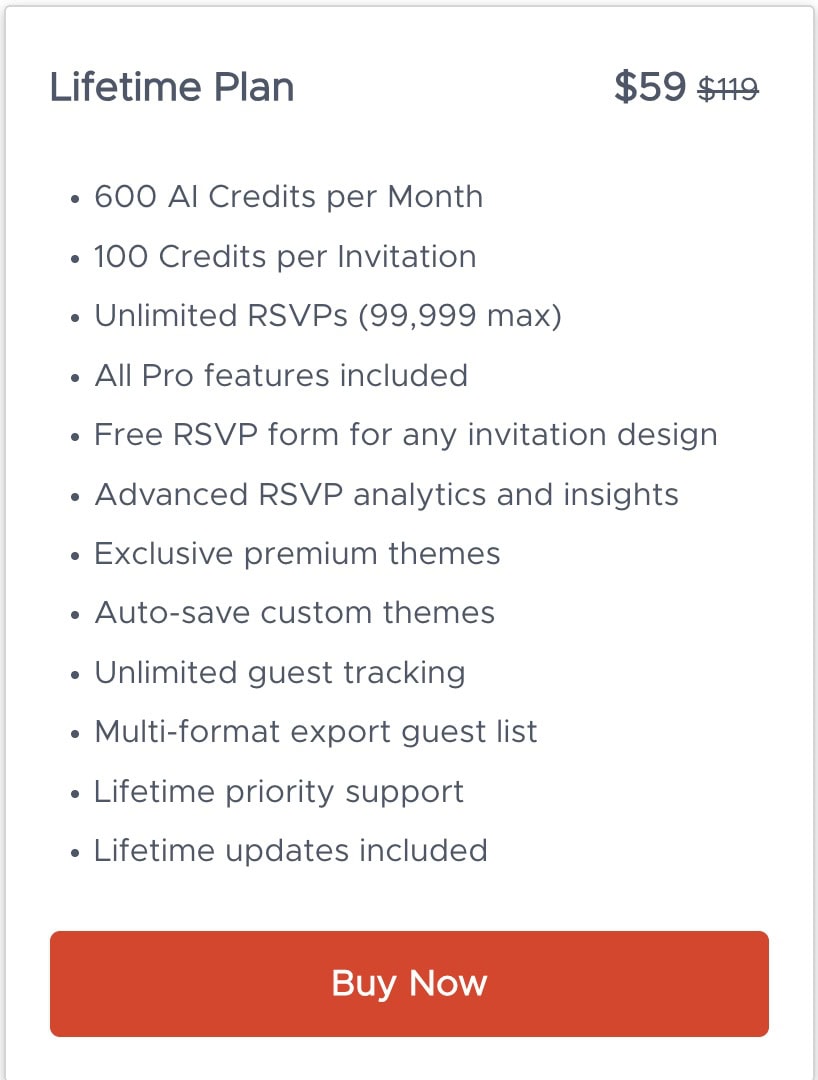The width and height of the screenshot is (818, 1080).
Task: Select Free RSVP form for any invitation design
Action: tap(405, 435)
